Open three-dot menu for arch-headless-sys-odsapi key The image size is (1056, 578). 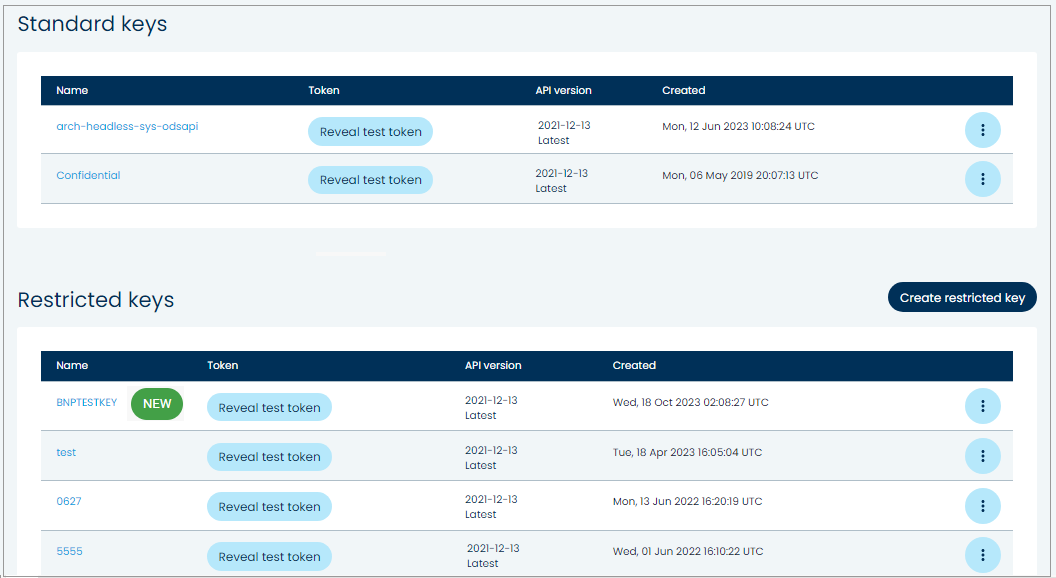pyautogui.click(x=982, y=130)
